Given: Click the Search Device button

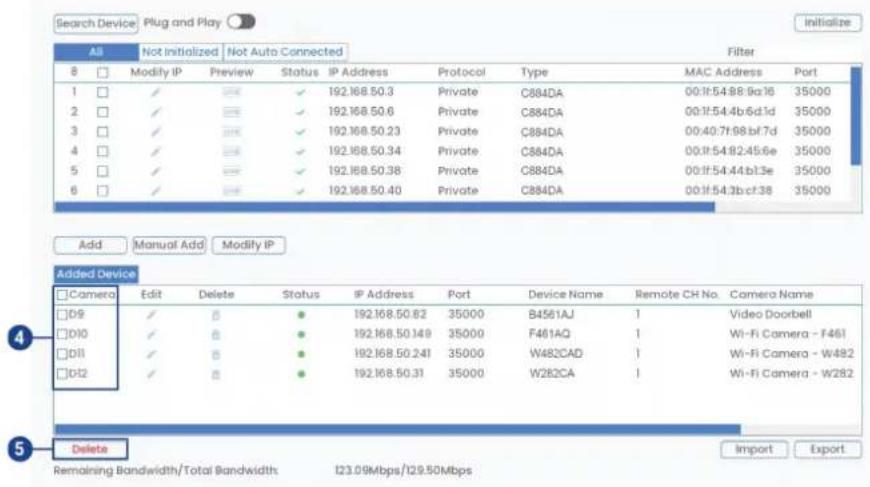Looking at the screenshot, I should point(96,23).
